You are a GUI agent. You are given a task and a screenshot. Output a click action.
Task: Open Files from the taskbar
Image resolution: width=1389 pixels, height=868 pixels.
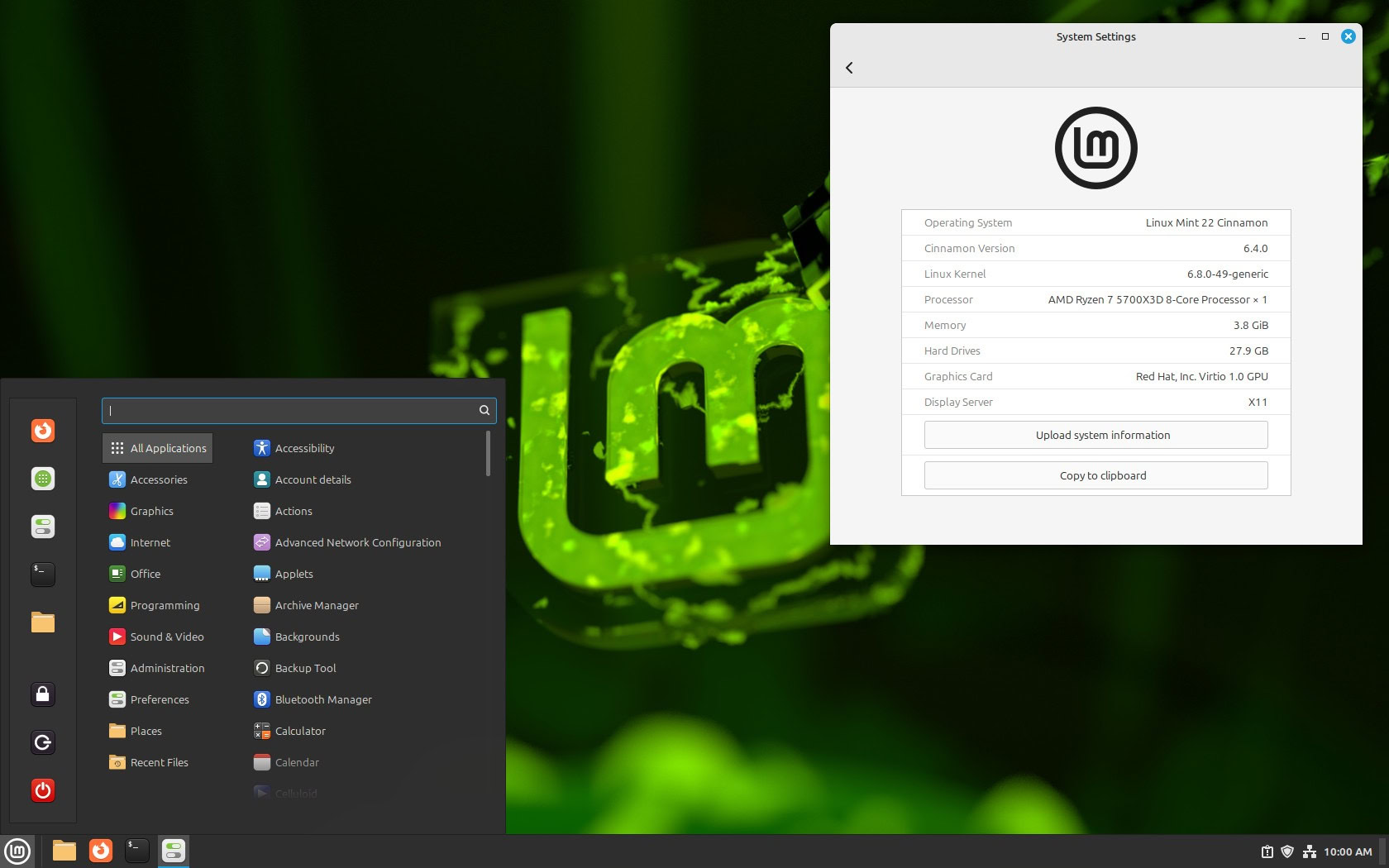pos(64,851)
